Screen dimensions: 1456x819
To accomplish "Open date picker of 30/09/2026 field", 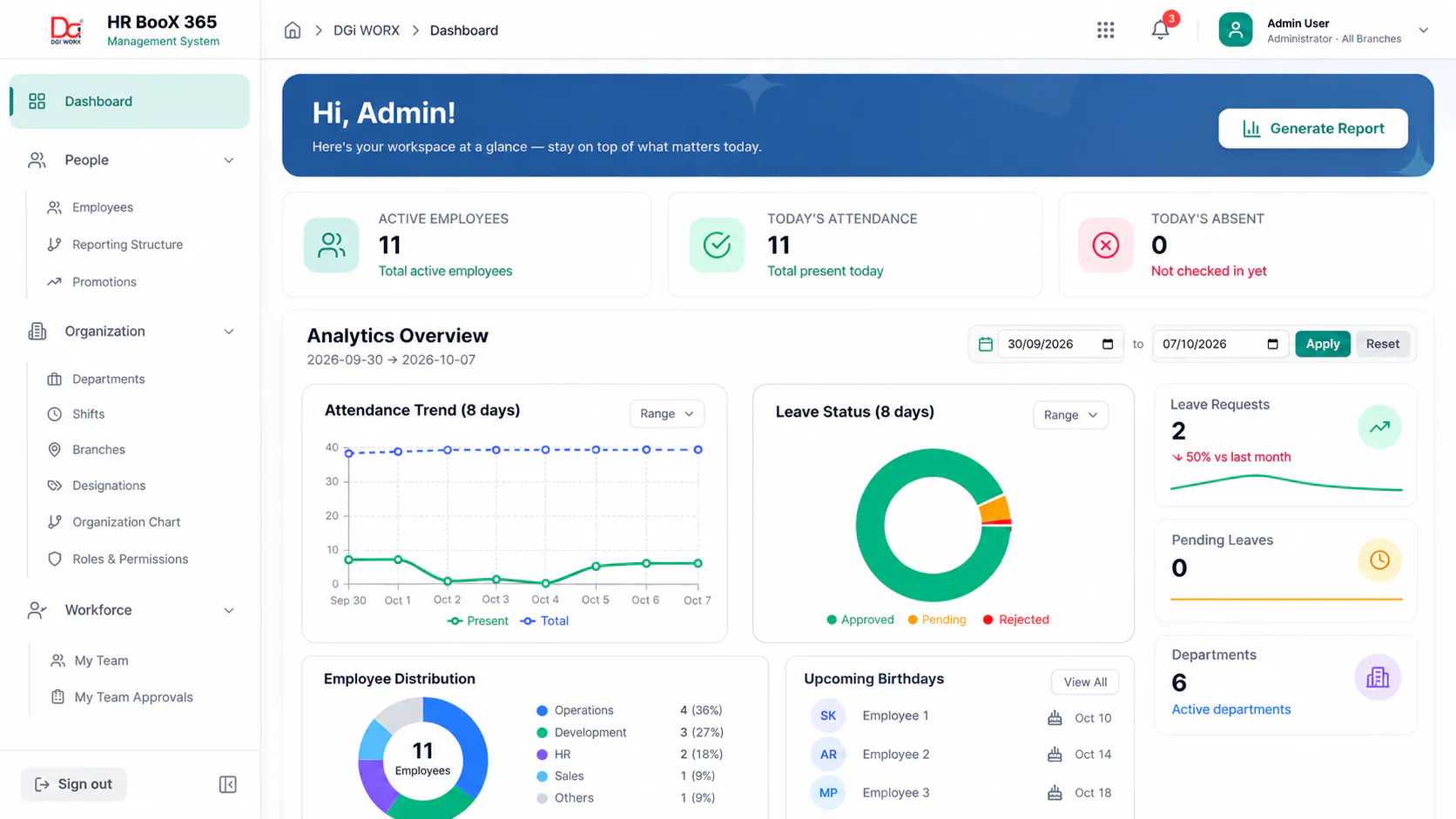I will [x=1107, y=344].
